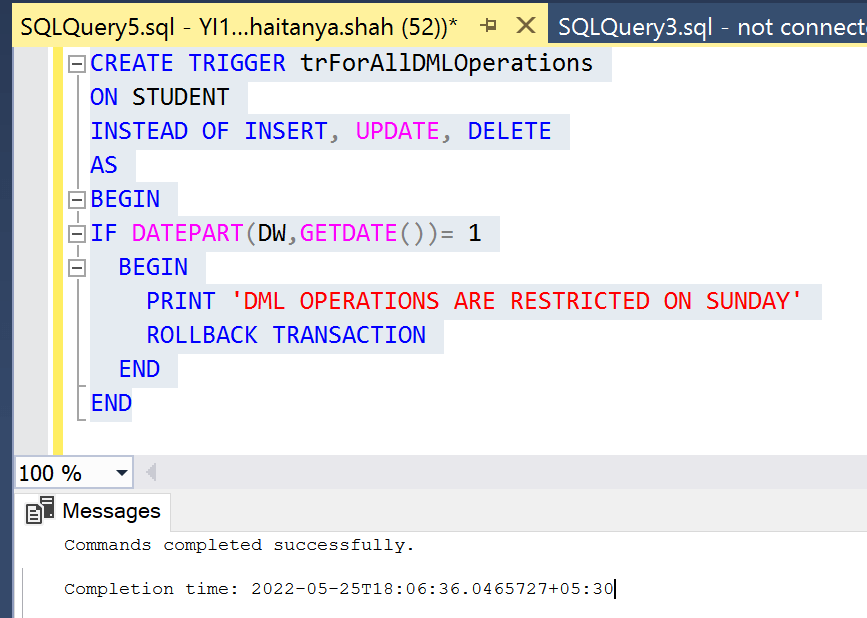Collapse the inner BEGIN block
Screen dimensions: 867x618
[77, 266]
